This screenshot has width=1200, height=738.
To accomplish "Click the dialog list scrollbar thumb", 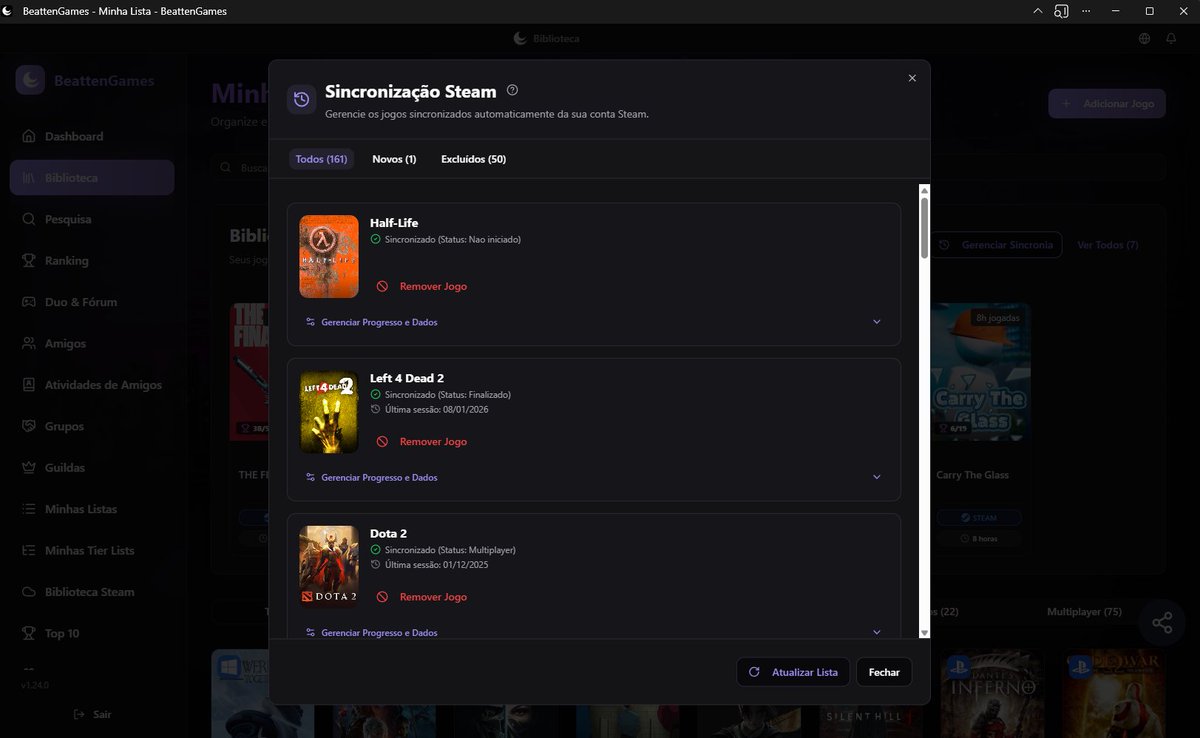I will pos(924,227).
